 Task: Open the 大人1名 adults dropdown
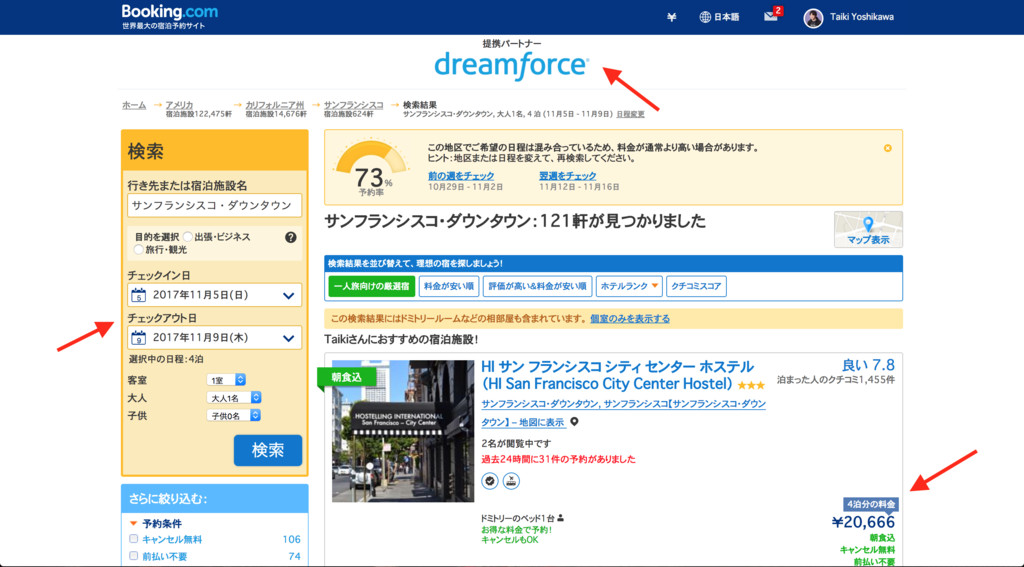(x=234, y=397)
